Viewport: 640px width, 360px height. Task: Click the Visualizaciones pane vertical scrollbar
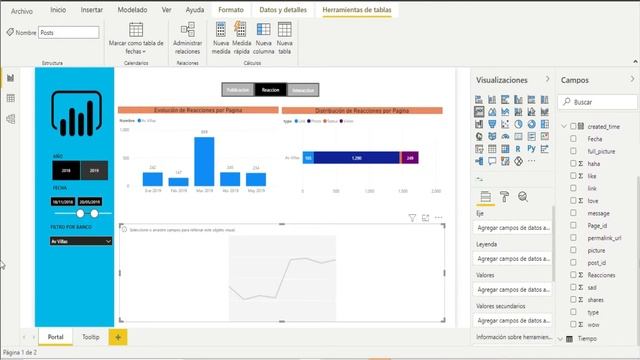tap(553, 243)
